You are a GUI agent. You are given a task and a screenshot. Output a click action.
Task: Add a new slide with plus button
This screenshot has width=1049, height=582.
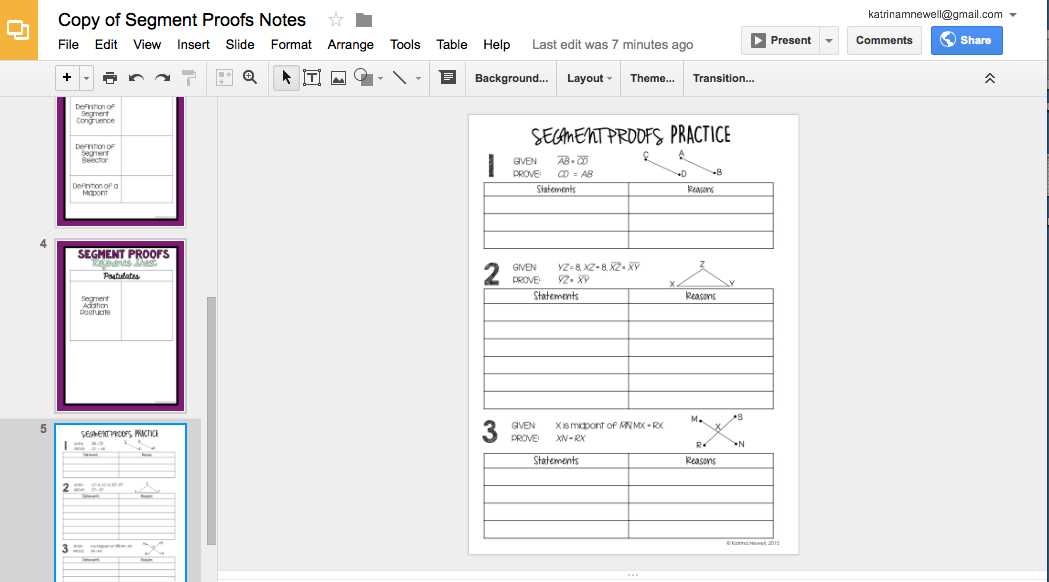(67, 78)
